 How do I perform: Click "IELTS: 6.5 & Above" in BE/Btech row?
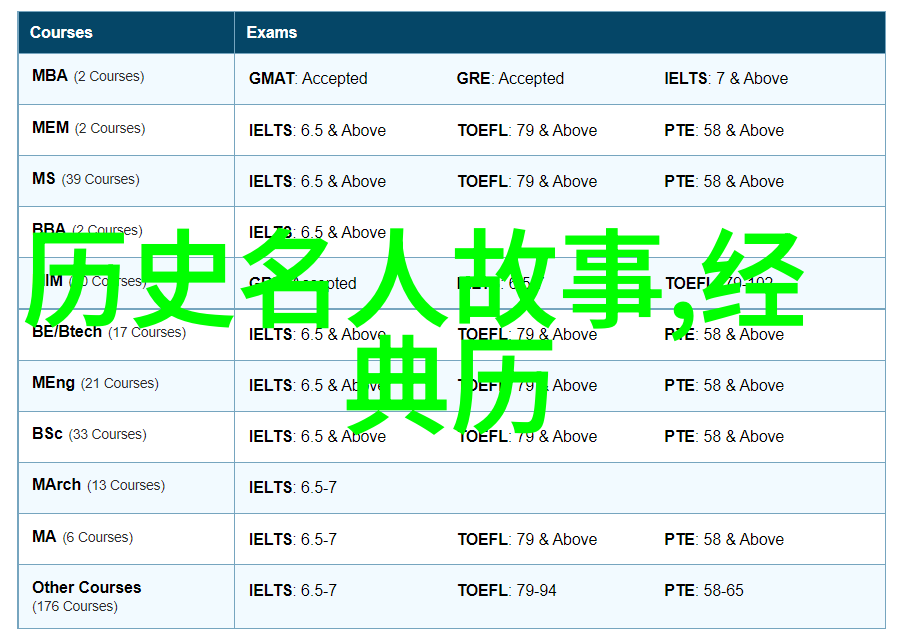[x=317, y=334]
